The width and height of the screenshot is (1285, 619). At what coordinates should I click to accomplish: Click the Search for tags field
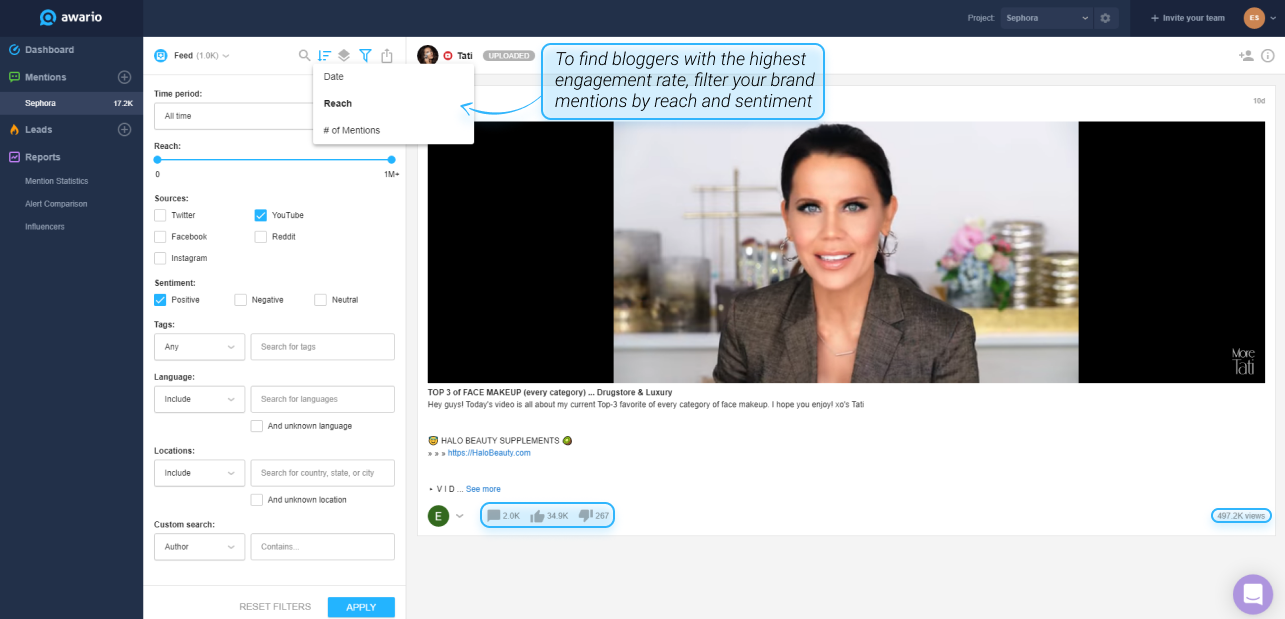tap(322, 347)
